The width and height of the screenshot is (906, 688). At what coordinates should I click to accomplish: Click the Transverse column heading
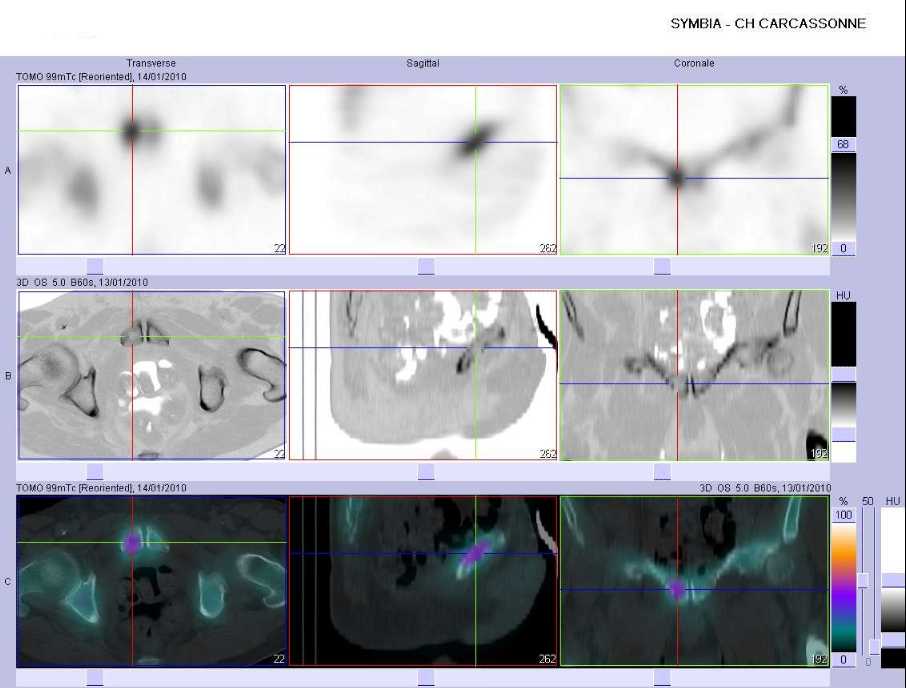point(151,63)
